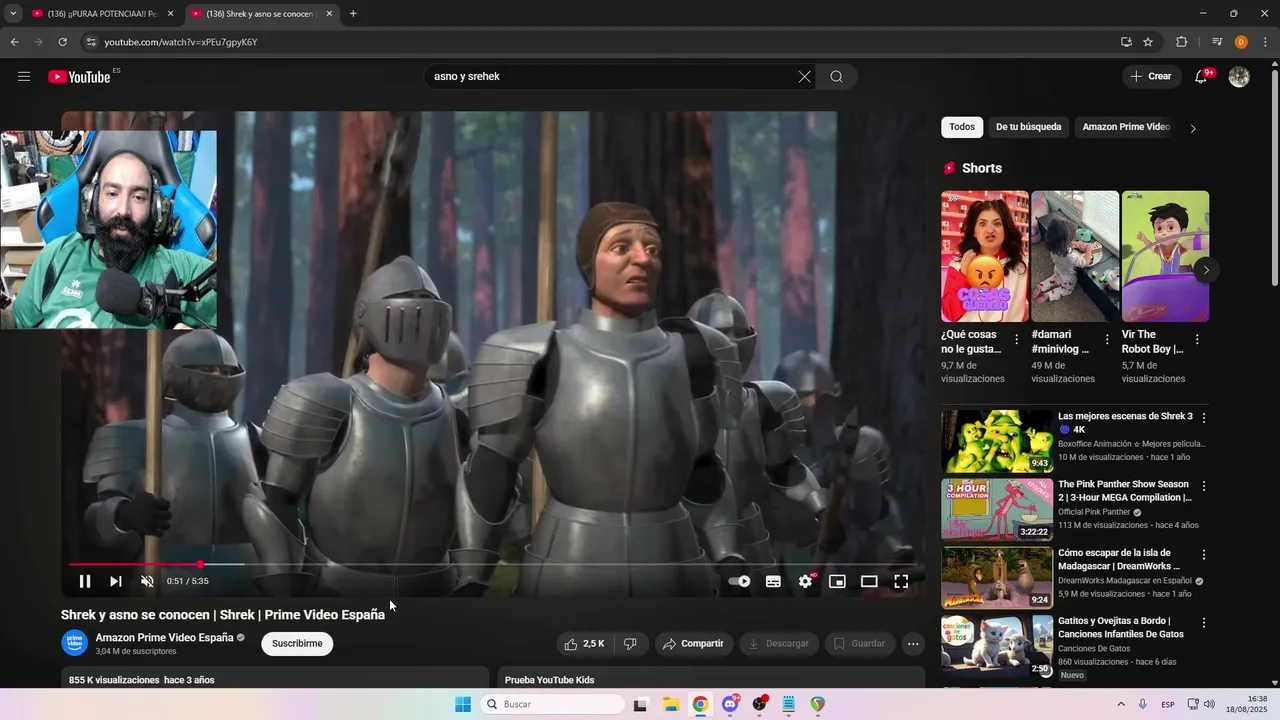
Task: Open a new browser tab
Action: [x=353, y=14]
